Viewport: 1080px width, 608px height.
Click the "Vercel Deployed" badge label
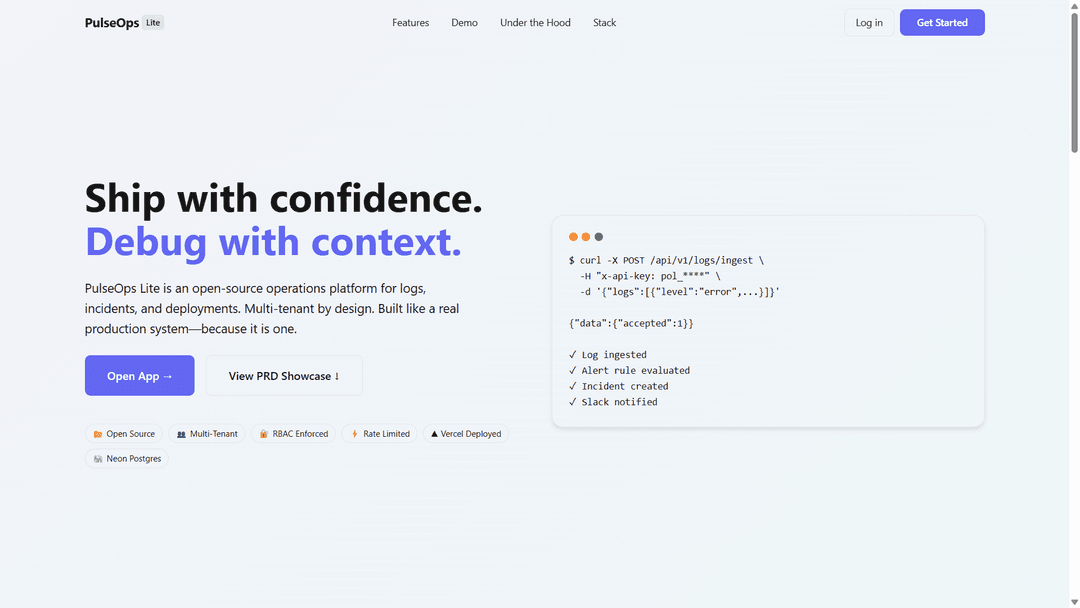(471, 434)
